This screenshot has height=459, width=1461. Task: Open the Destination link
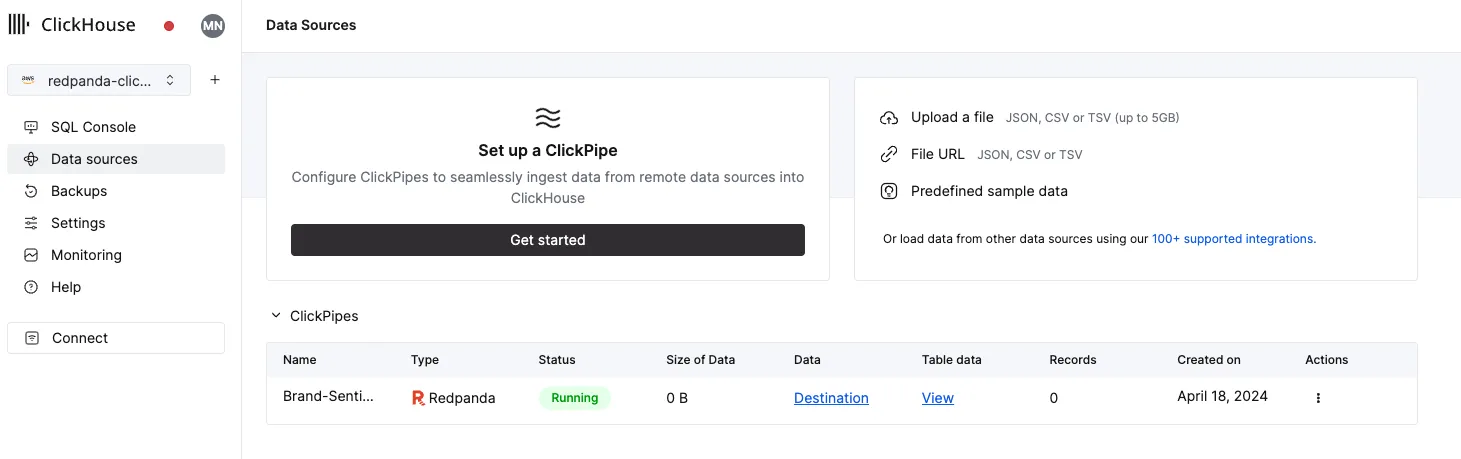pos(831,398)
